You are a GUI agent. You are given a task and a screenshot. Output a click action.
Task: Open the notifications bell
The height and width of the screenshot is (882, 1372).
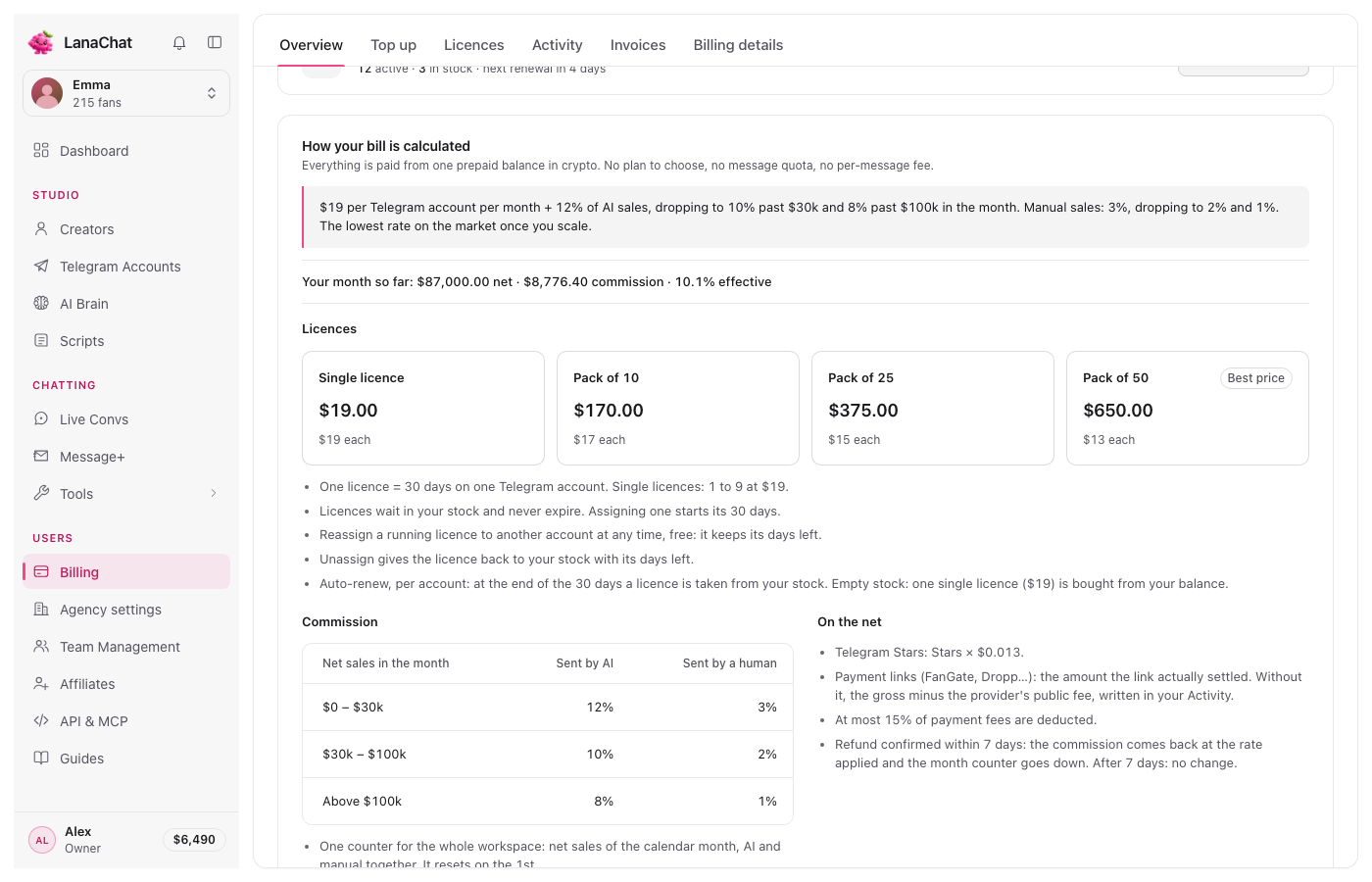pyautogui.click(x=179, y=42)
